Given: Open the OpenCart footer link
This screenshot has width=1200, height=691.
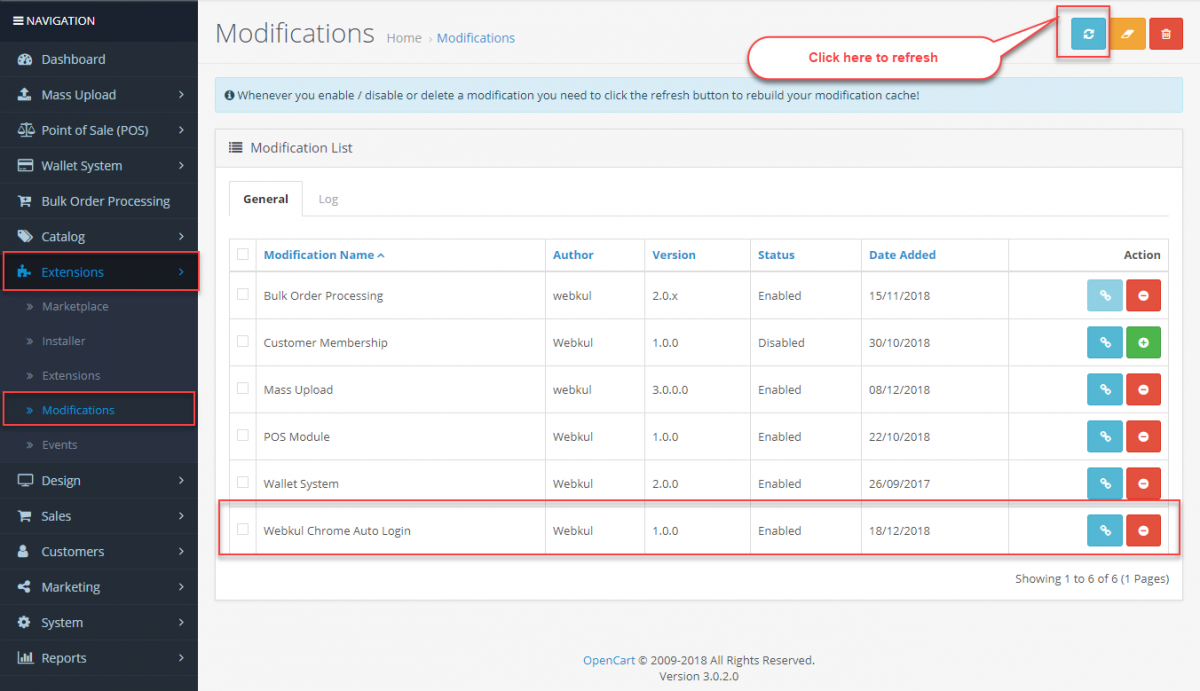Looking at the screenshot, I should point(608,660).
